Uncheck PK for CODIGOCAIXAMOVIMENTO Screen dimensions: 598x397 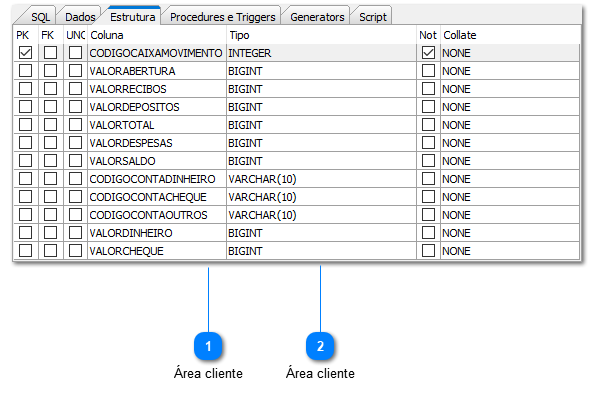click(x=26, y=53)
